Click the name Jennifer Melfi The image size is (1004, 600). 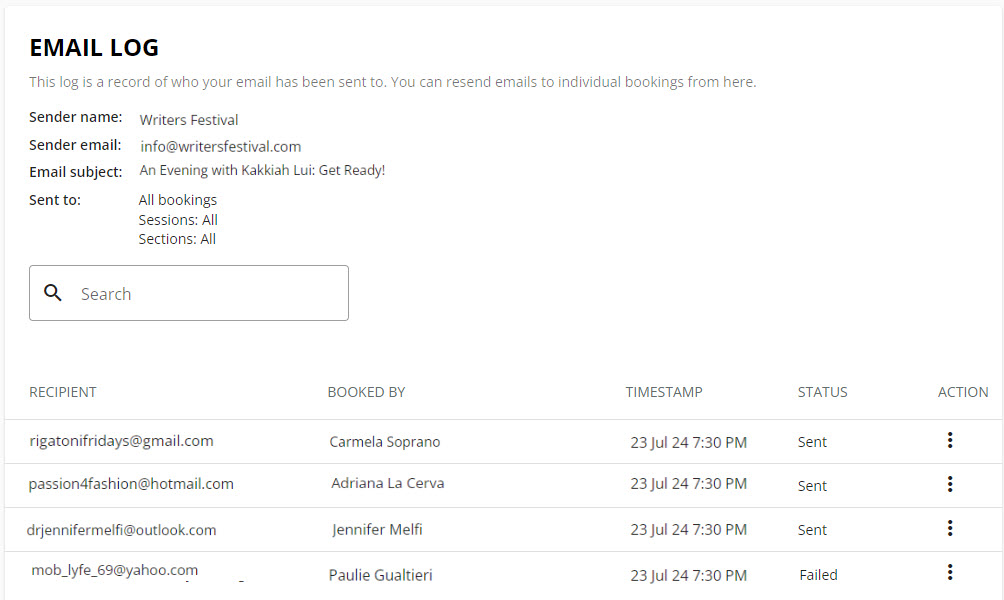tap(377, 530)
